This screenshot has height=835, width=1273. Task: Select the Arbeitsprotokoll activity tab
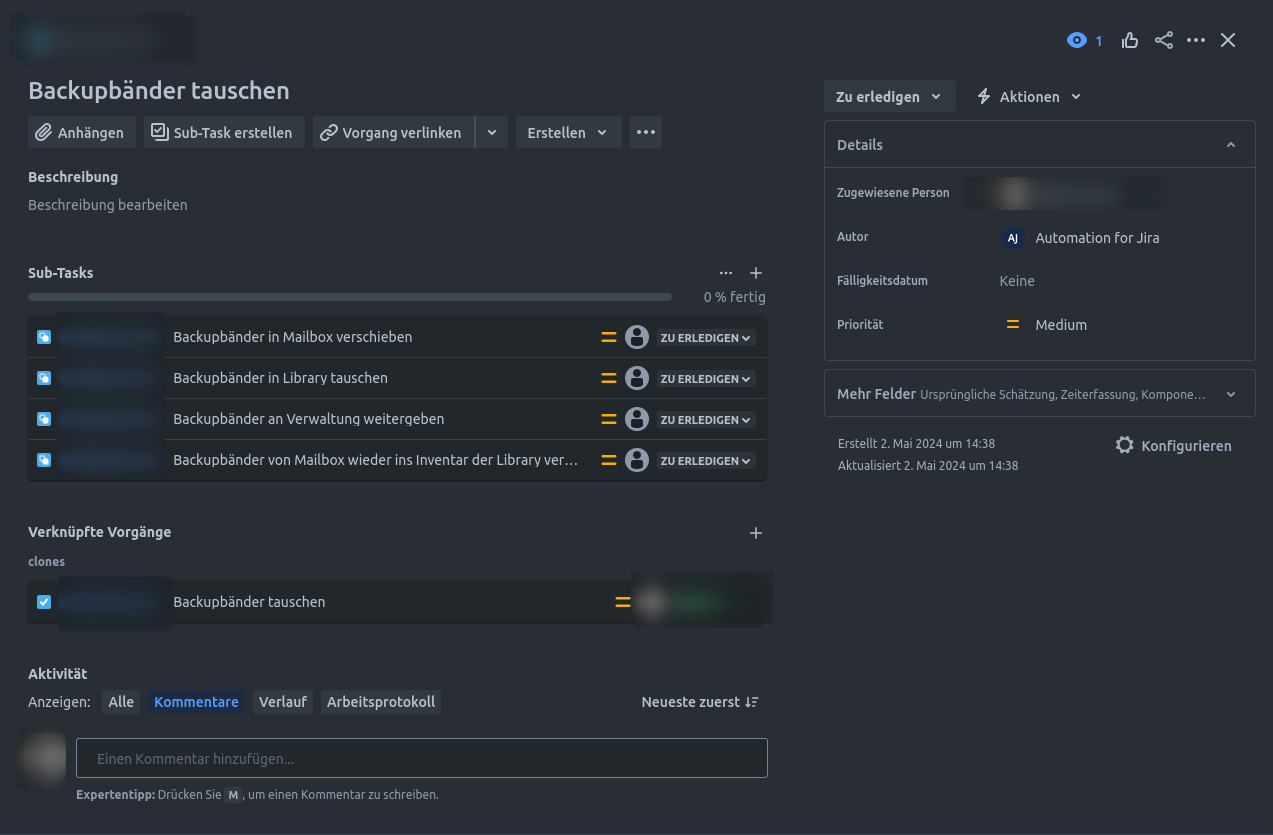pos(381,702)
